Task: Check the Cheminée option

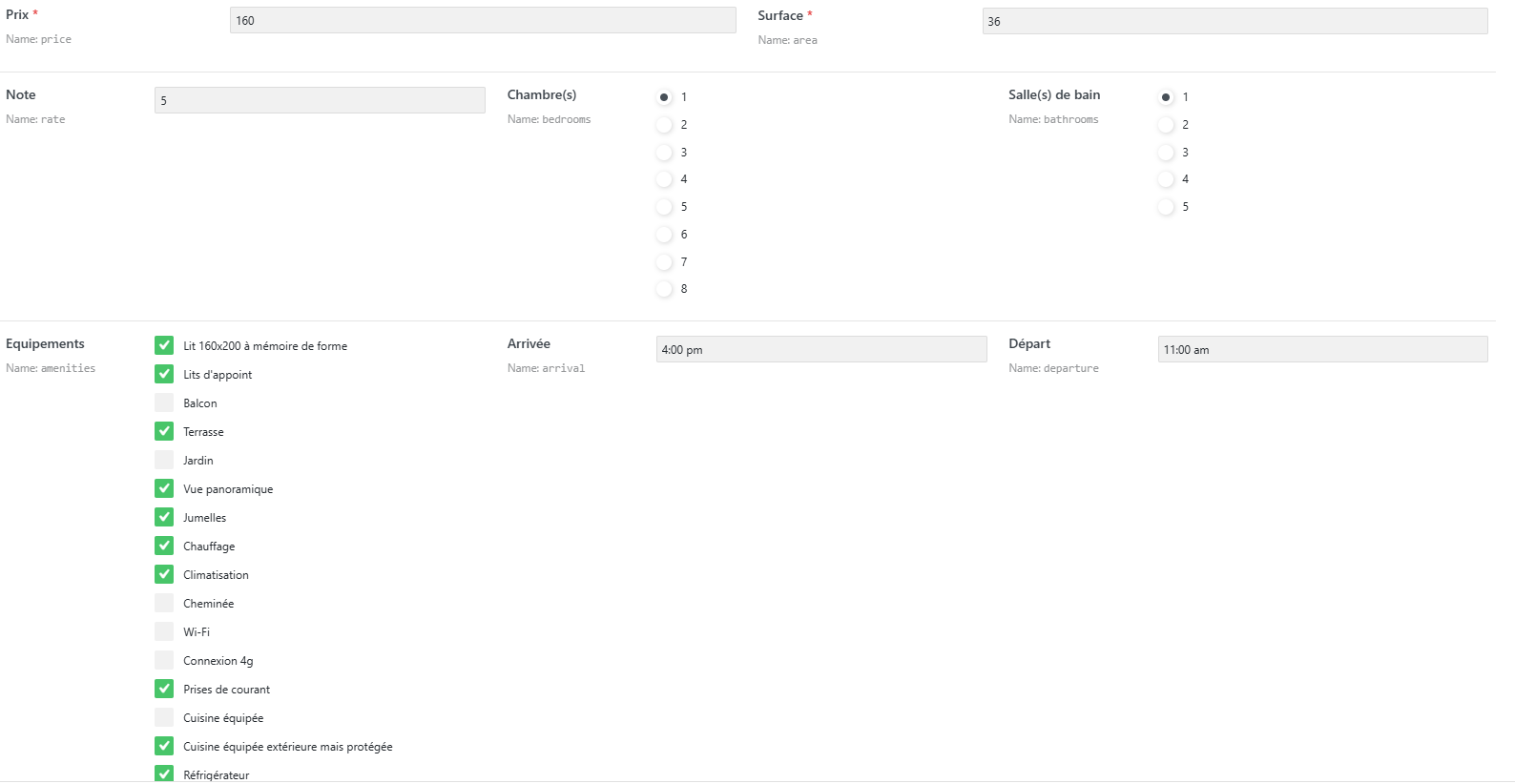Action: tap(164, 603)
